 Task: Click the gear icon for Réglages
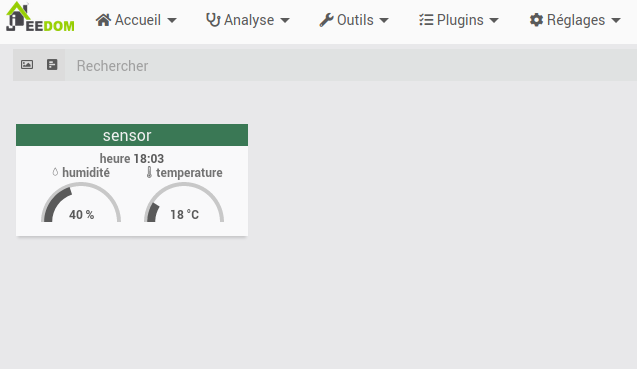536,20
